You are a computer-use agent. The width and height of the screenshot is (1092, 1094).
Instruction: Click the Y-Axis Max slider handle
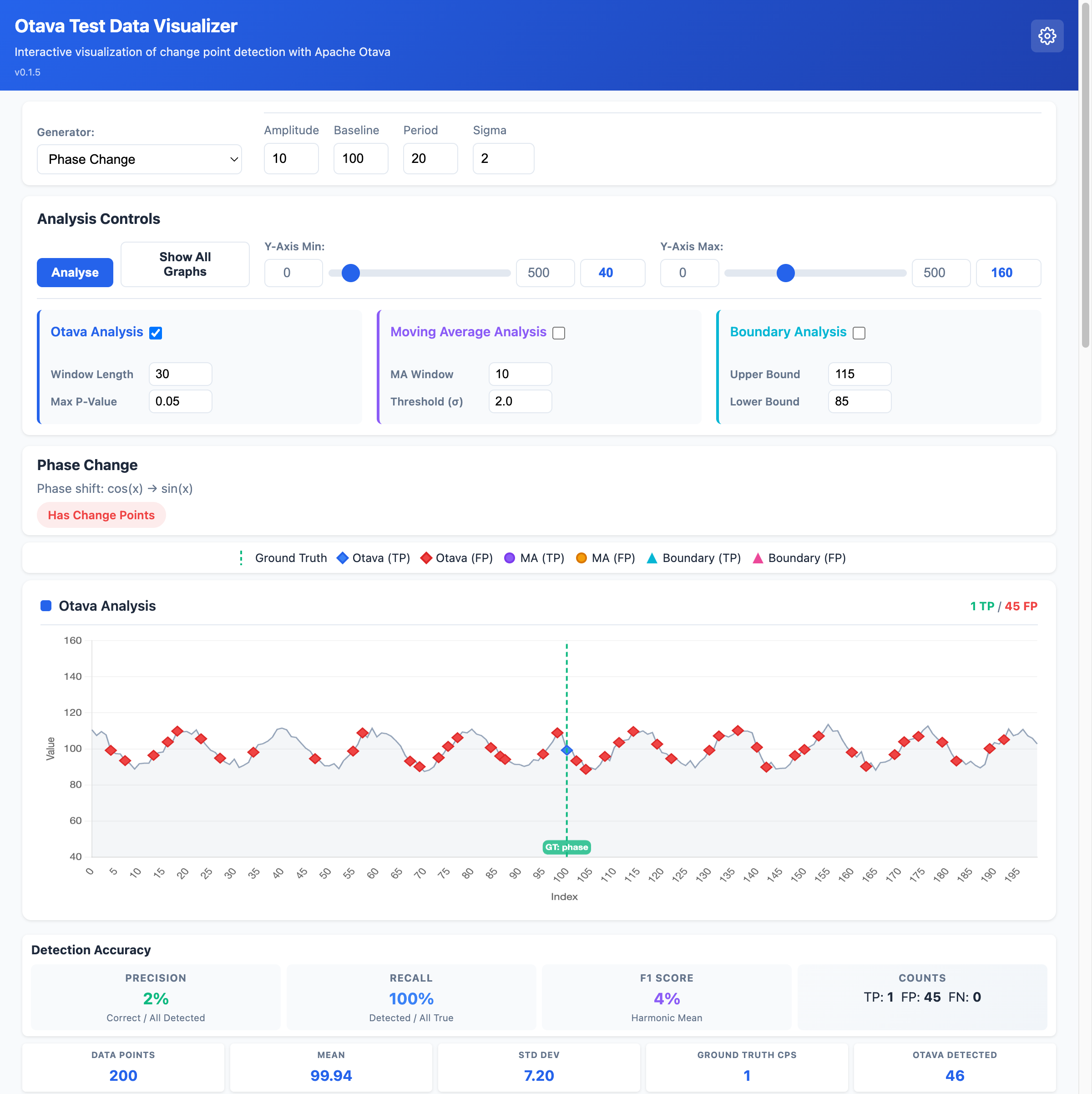tap(786, 273)
